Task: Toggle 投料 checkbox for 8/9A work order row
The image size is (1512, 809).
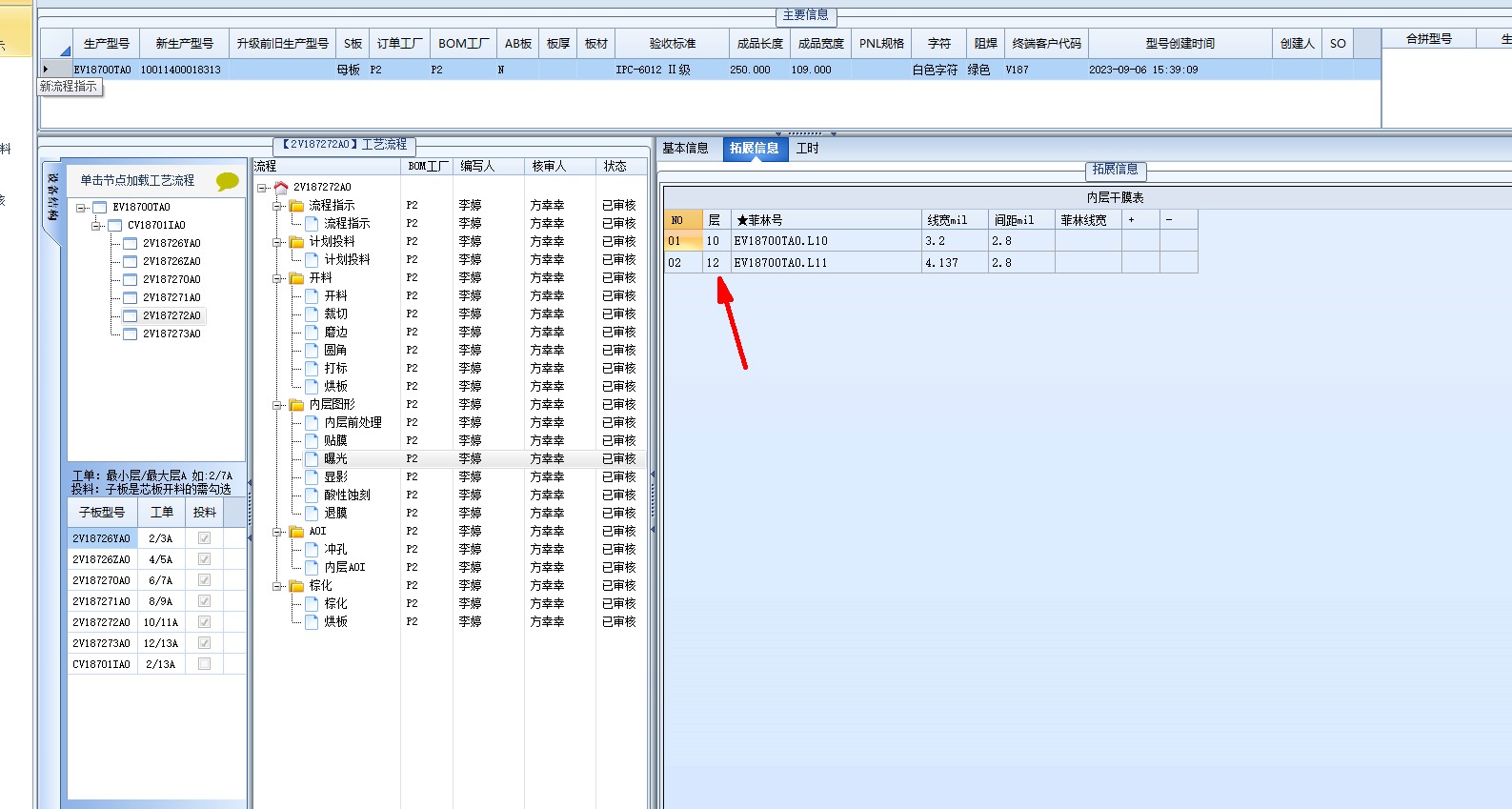Action: (x=204, y=601)
